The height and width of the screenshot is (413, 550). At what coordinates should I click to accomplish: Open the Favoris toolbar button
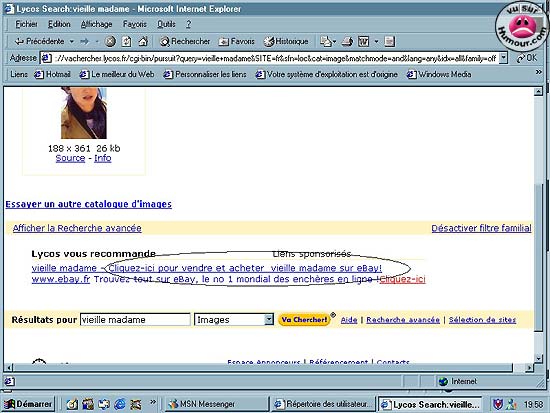tap(236, 41)
